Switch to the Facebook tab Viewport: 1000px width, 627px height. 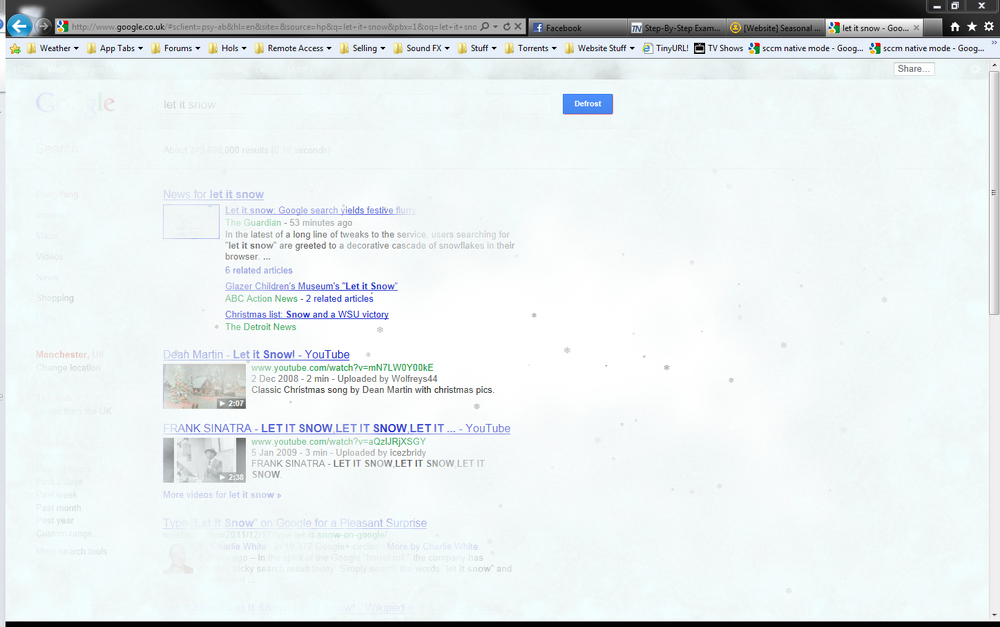[577, 27]
